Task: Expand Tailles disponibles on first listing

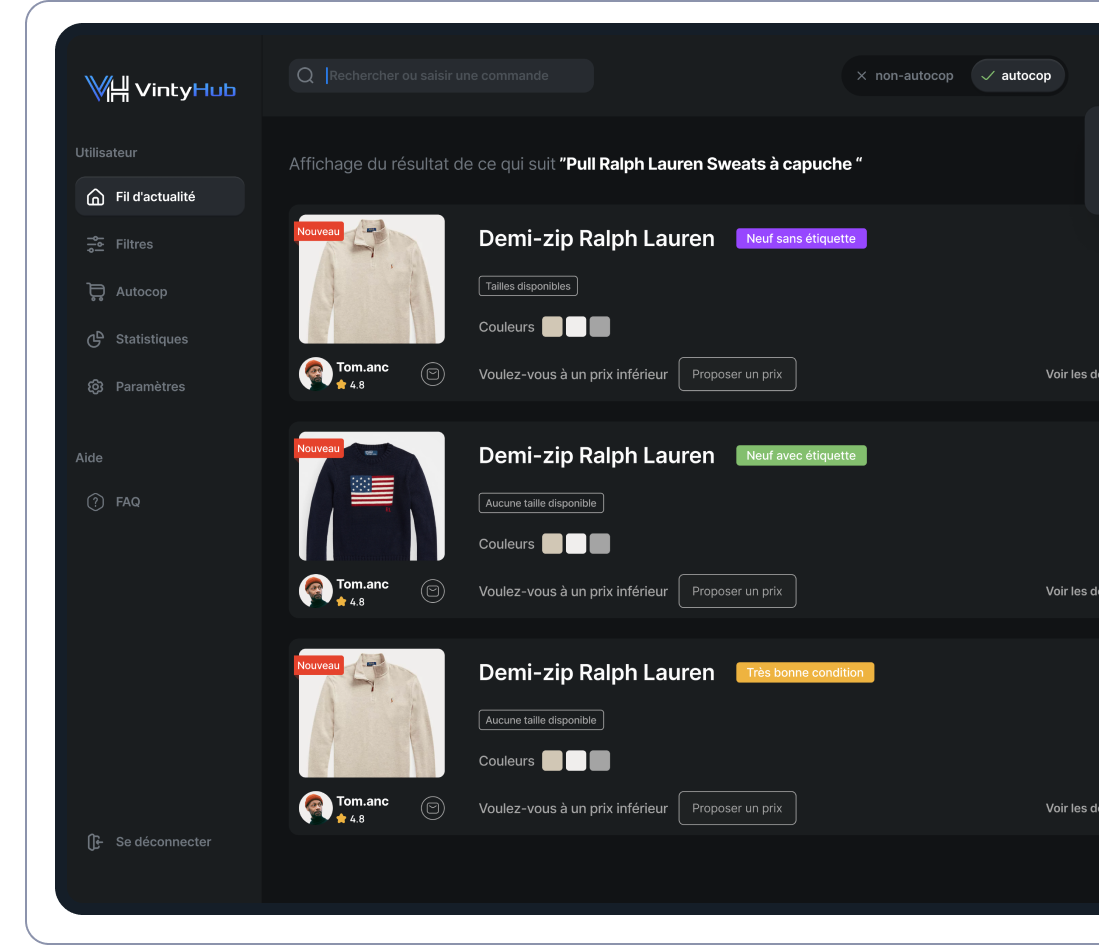Action: [528, 286]
